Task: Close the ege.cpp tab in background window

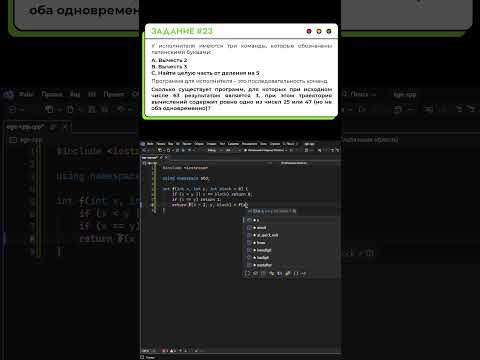Action: pos(65,127)
